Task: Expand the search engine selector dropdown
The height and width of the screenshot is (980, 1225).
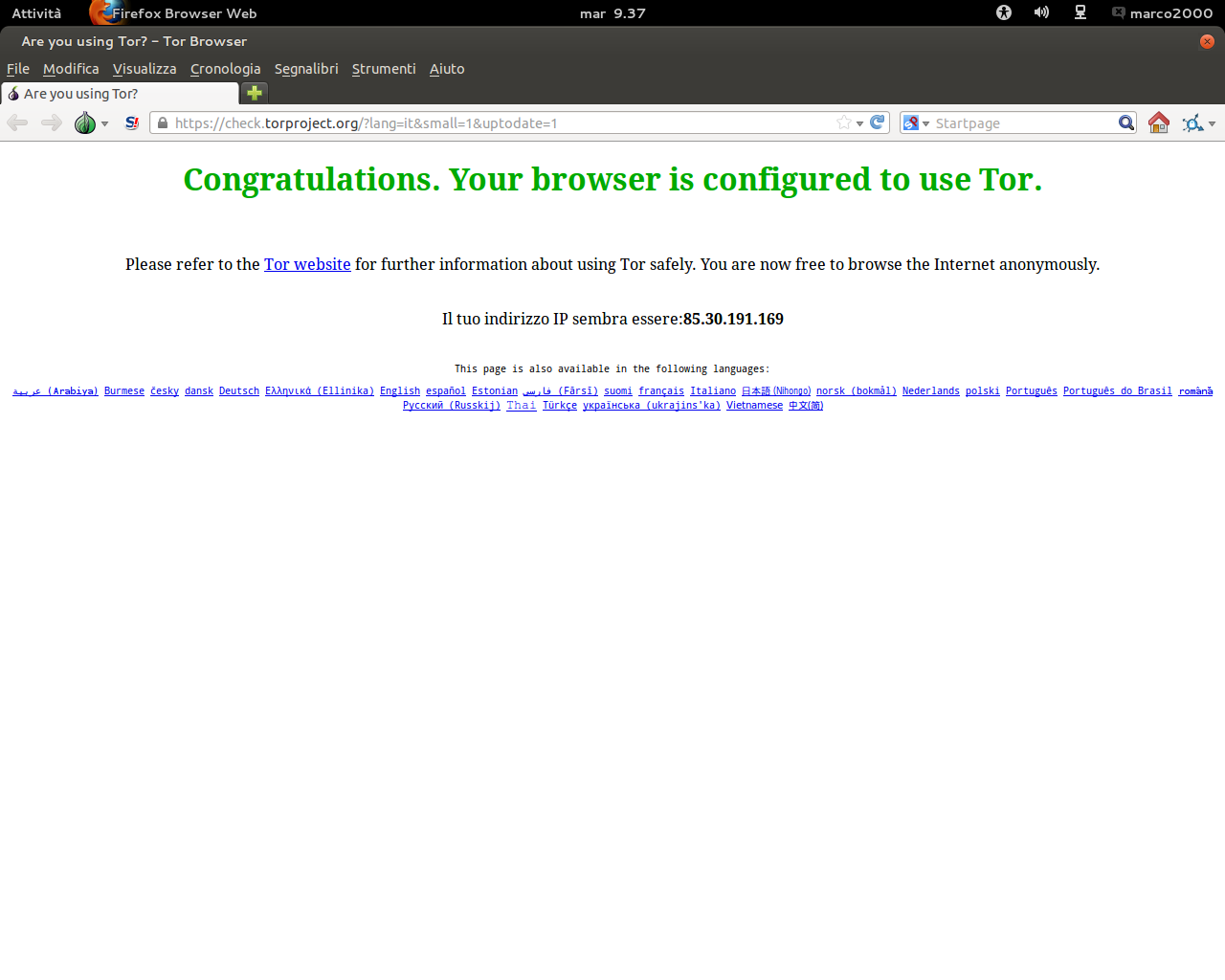Action: pos(925,123)
